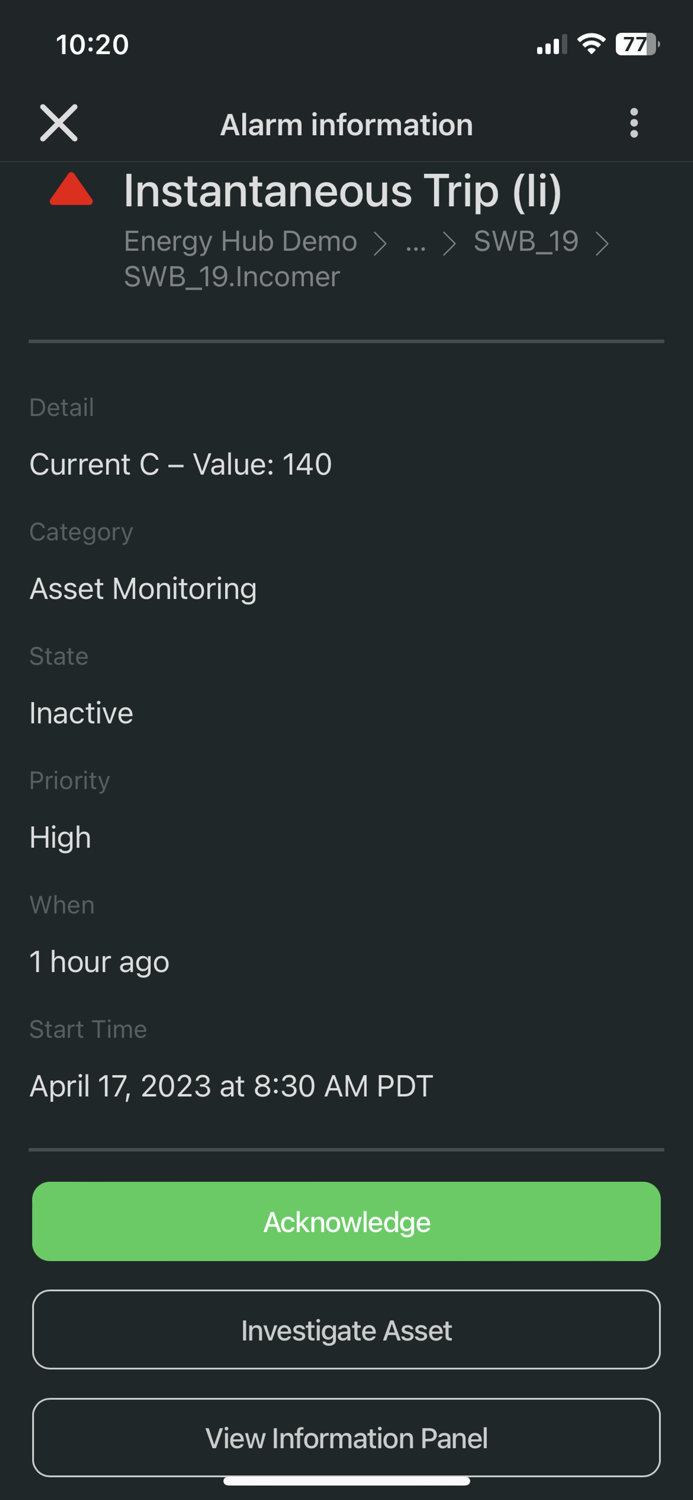Click the chevron after SWB_19 breadcrumb

click(x=602, y=243)
